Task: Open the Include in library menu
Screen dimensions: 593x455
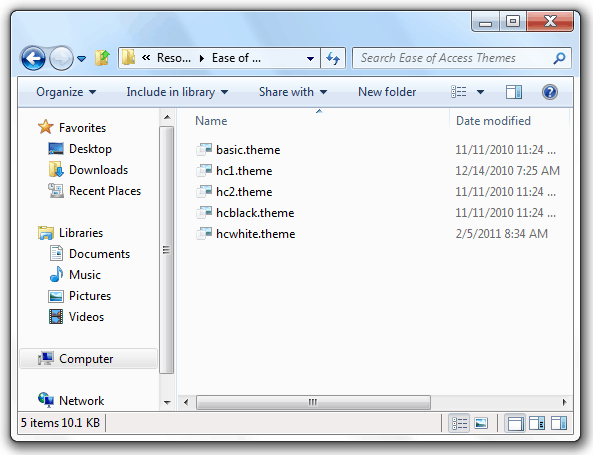Action: pyautogui.click(x=177, y=92)
